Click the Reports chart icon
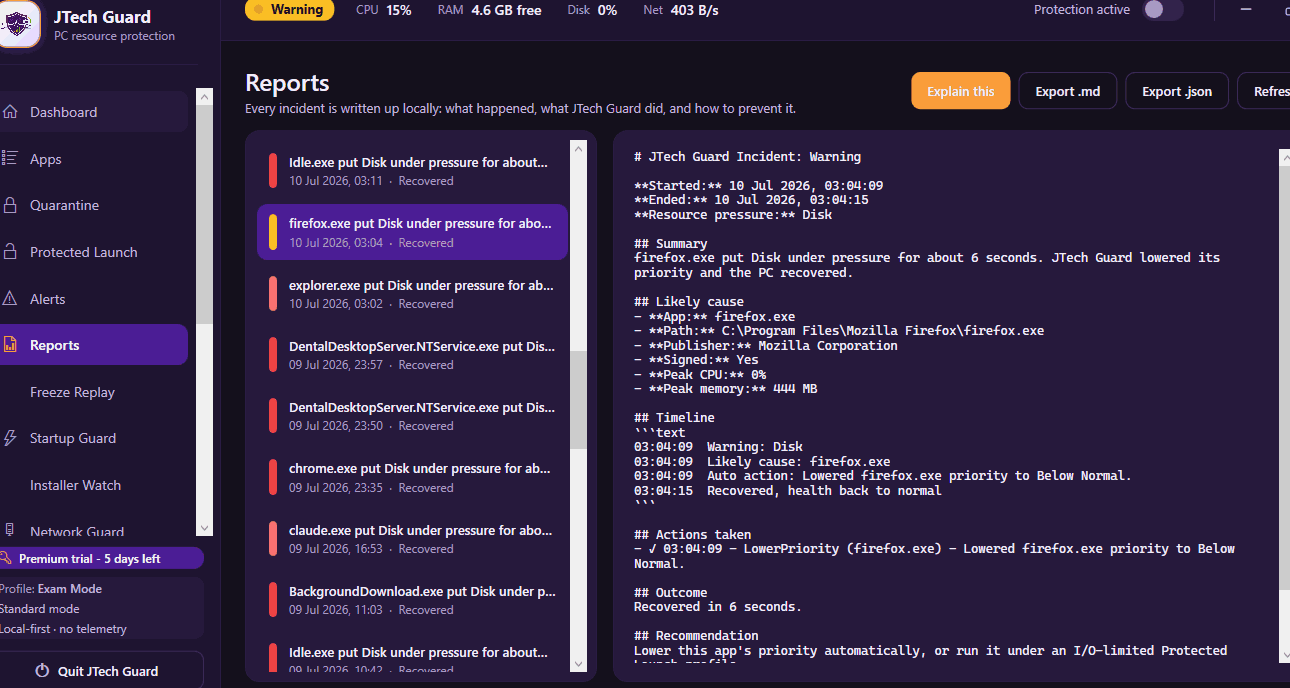 (10, 345)
